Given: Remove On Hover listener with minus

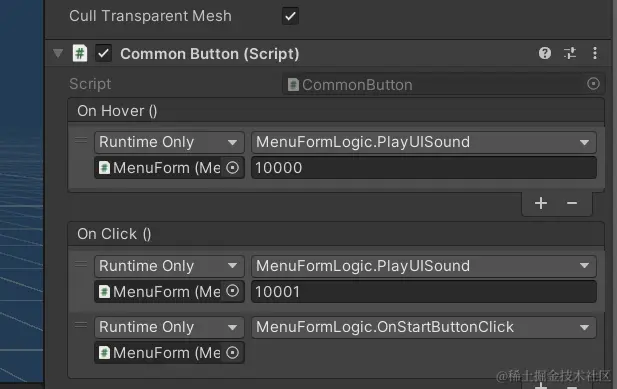Looking at the screenshot, I should click(572, 203).
